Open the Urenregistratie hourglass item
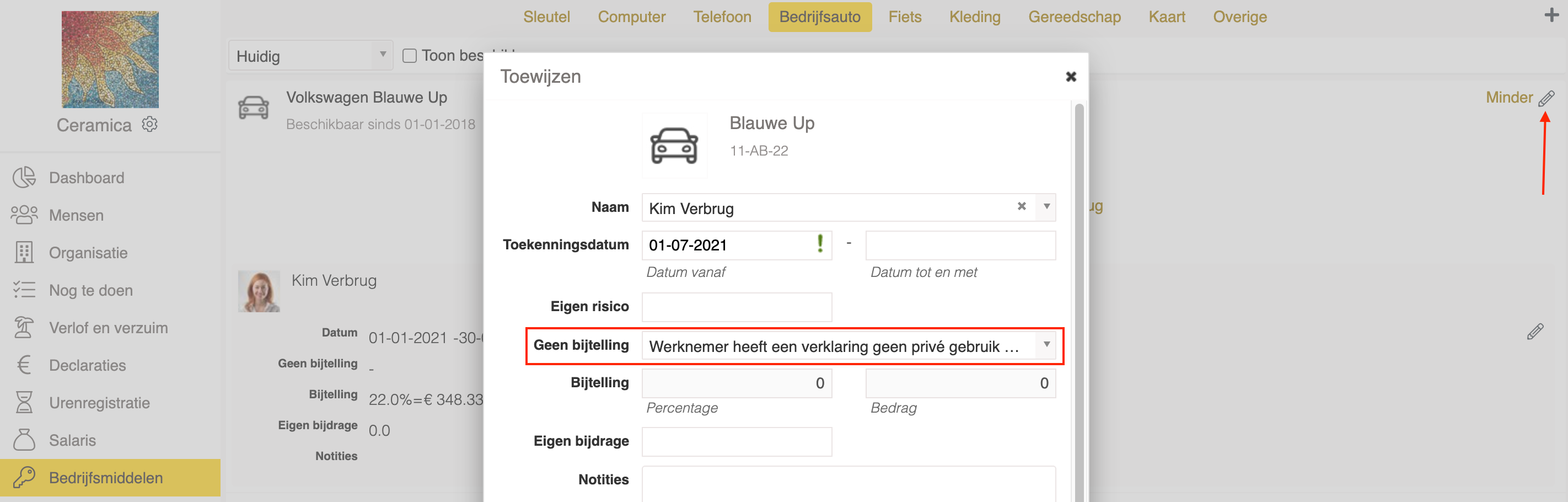 [99, 403]
